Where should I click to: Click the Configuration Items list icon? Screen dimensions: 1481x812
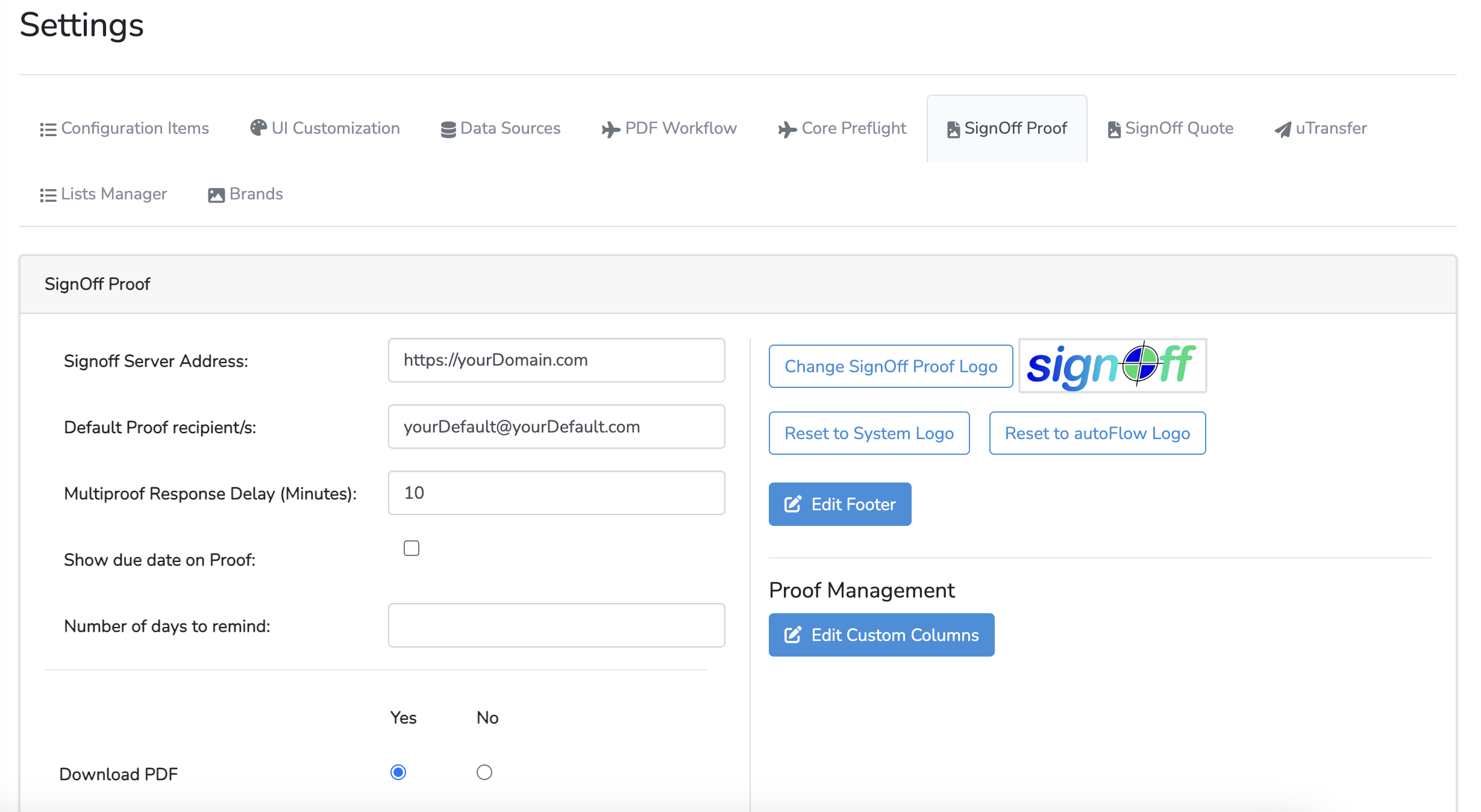coord(48,130)
